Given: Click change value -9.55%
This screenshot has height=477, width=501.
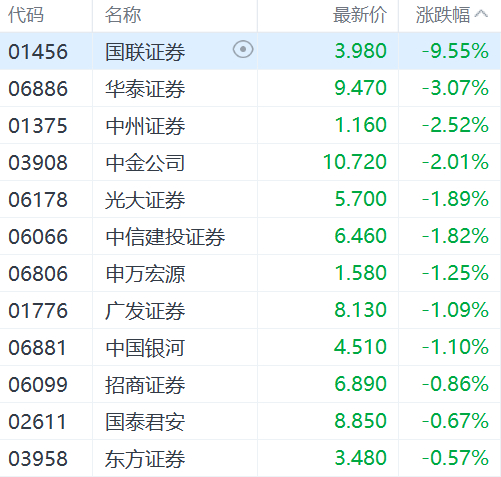Looking at the screenshot, I should click(x=455, y=51).
